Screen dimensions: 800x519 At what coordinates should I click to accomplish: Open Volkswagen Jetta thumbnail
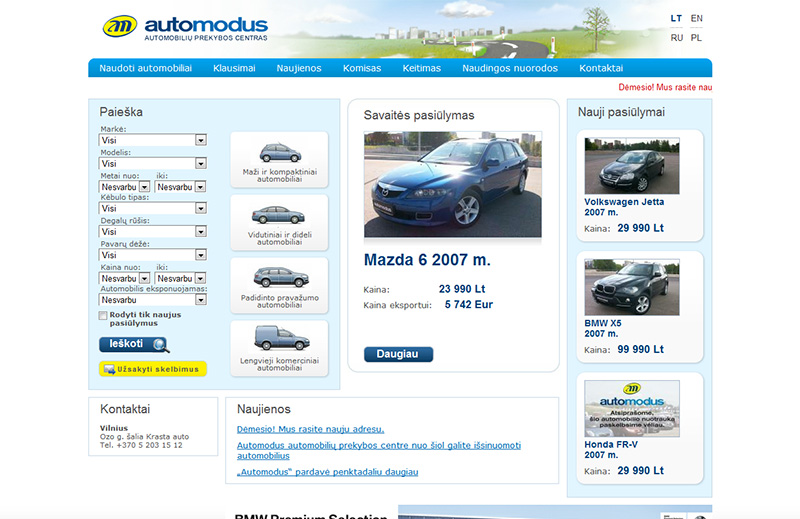[x=632, y=165]
